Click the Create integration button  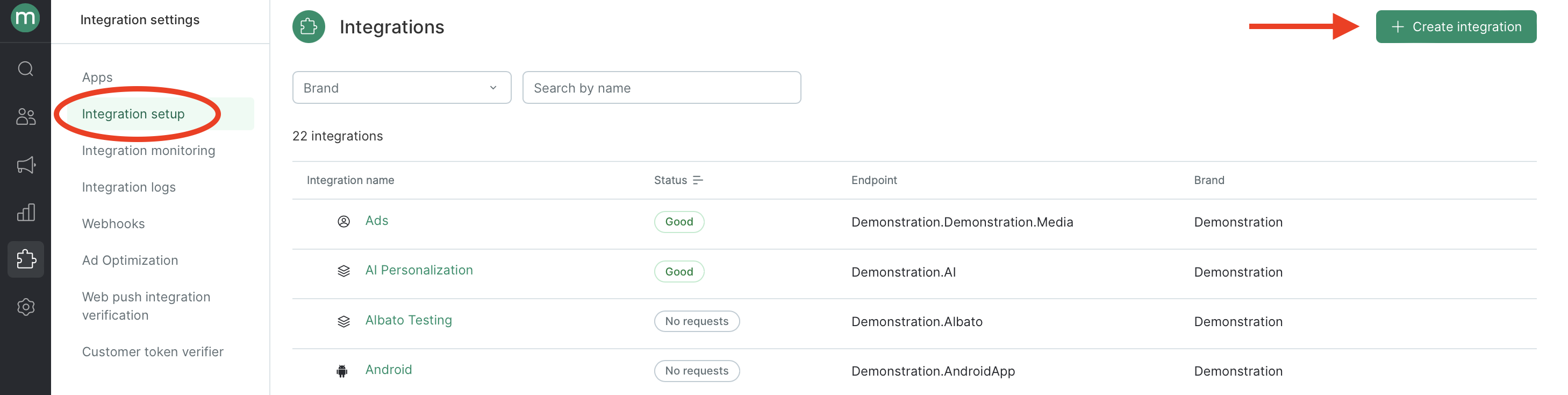tap(1456, 27)
